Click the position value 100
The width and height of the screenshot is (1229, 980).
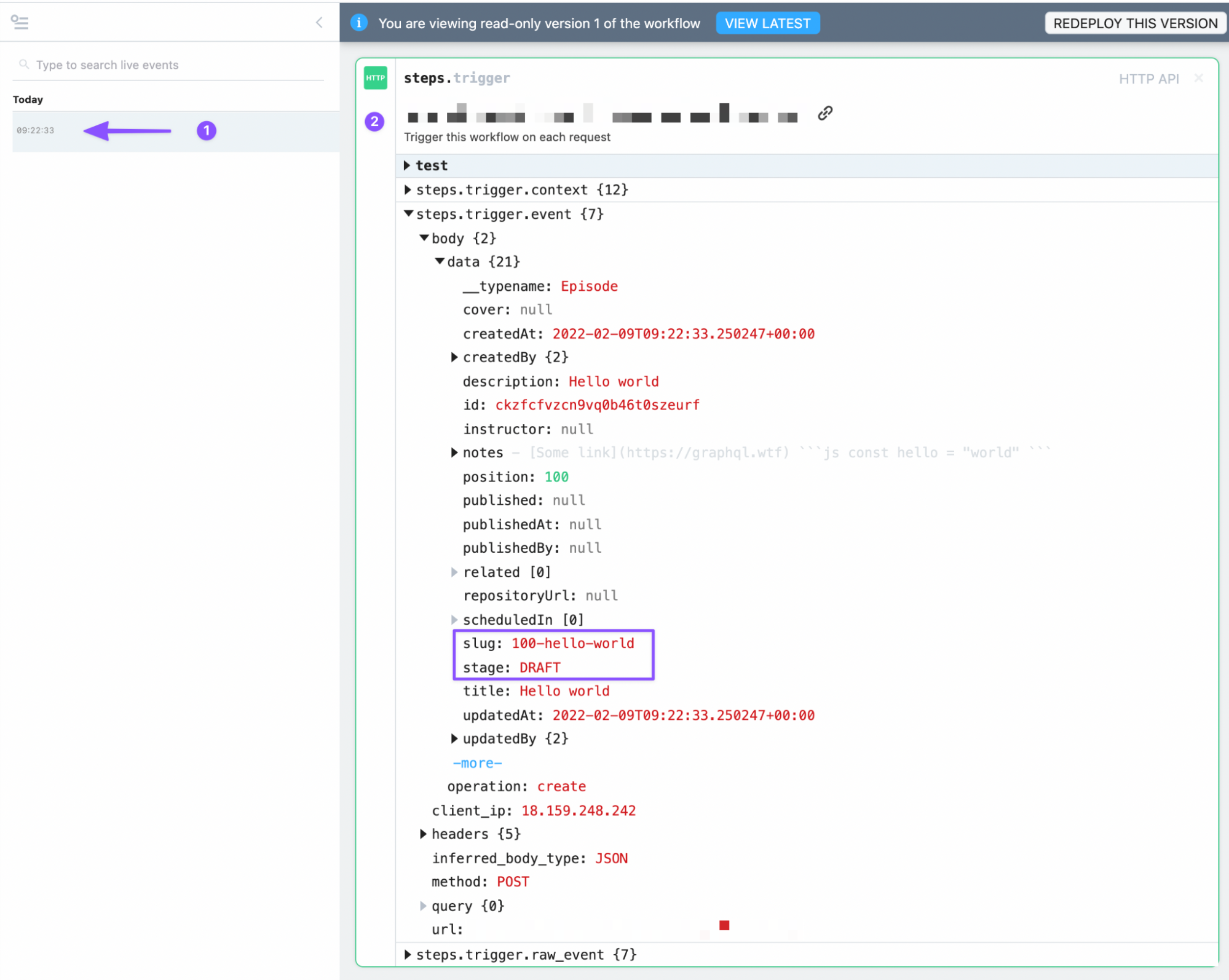(x=556, y=477)
